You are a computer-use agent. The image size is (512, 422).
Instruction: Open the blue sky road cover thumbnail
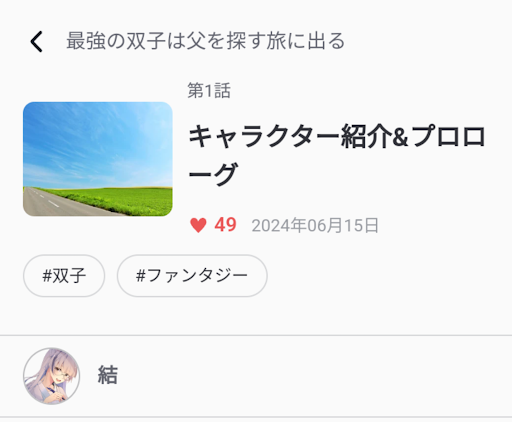click(98, 159)
